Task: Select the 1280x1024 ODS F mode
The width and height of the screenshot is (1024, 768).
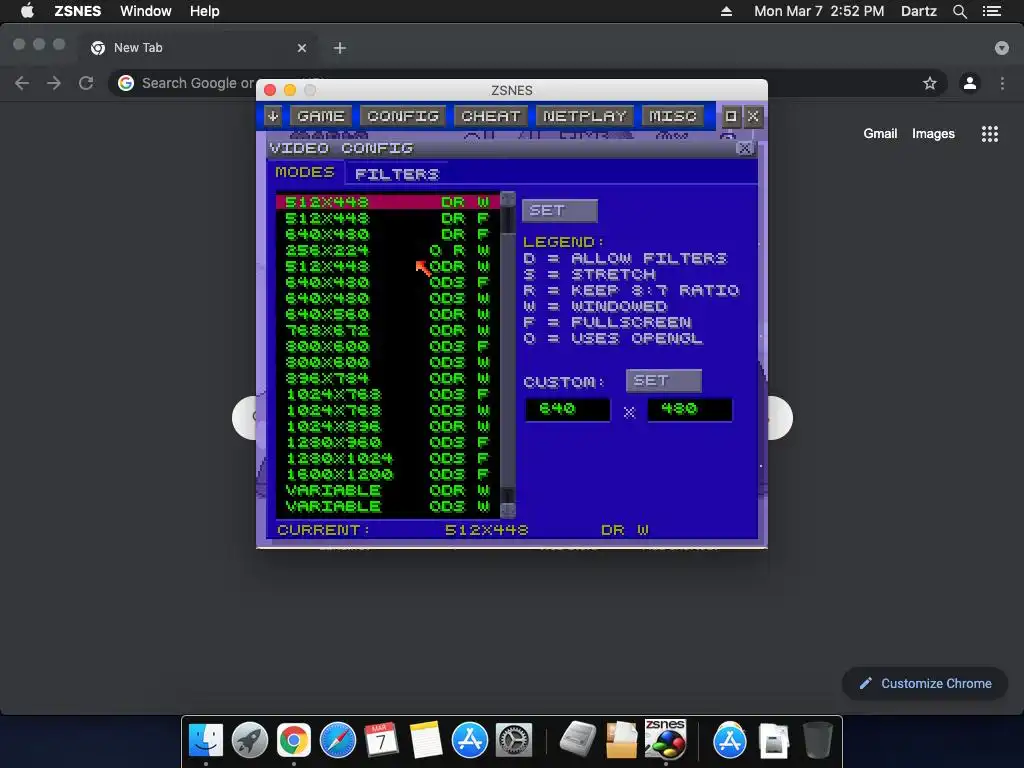Action: (388, 458)
